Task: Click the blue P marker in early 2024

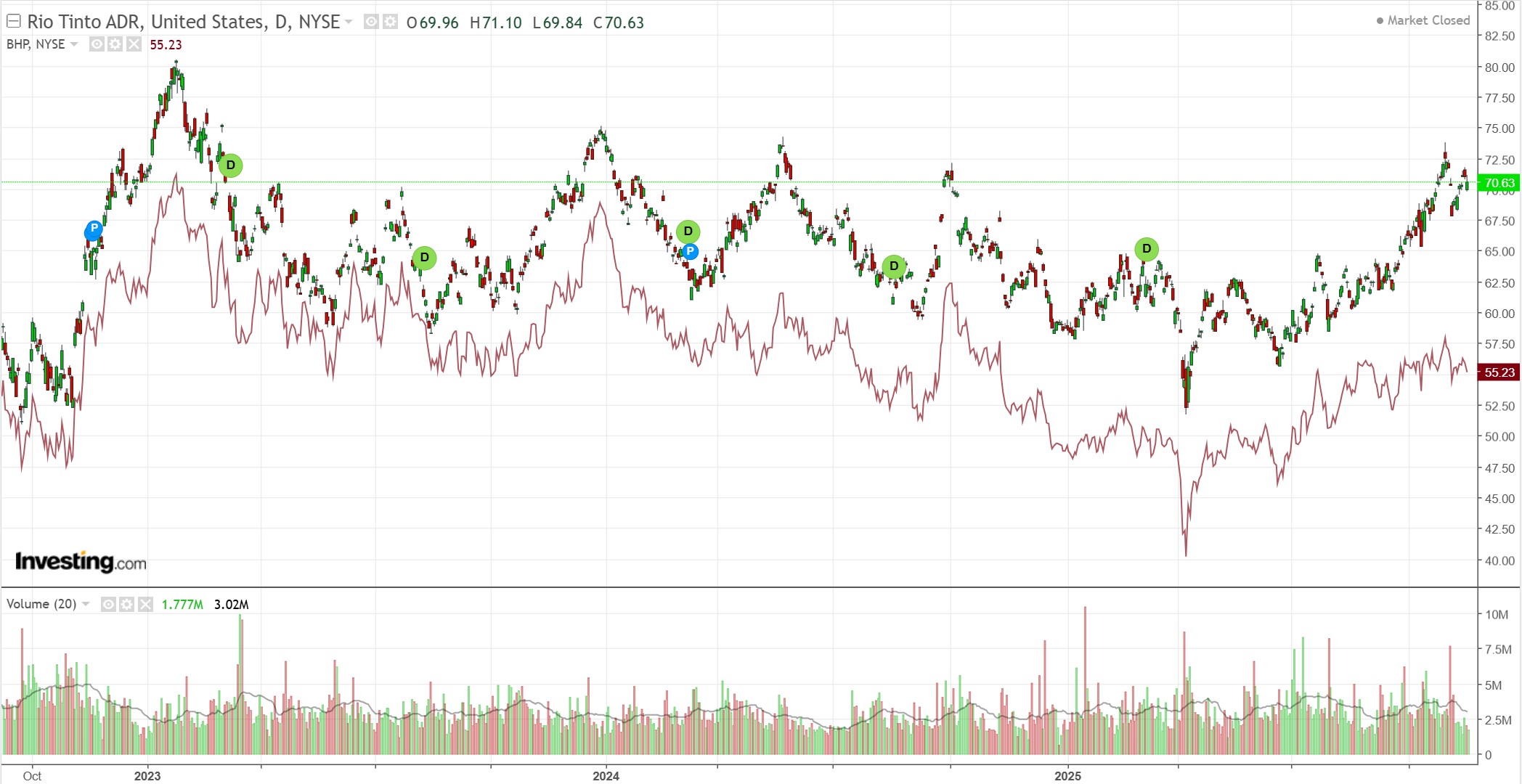Action: (x=690, y=252)
